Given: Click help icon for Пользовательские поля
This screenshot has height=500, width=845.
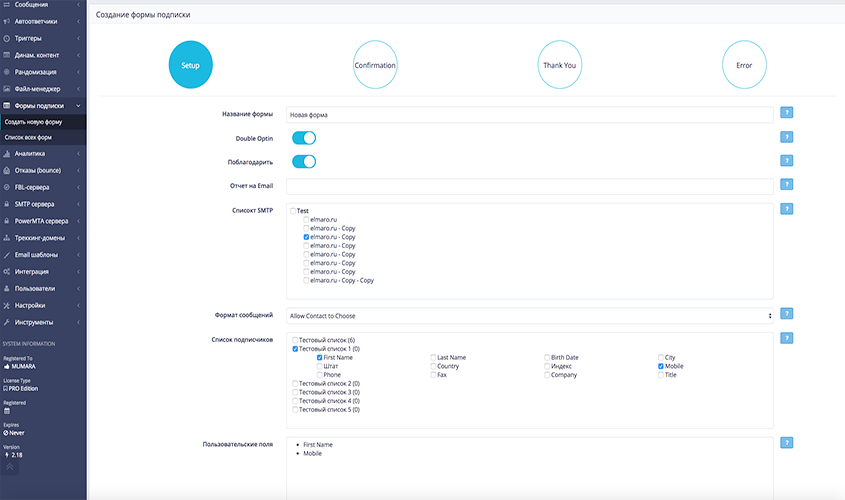Looking at the screenshot, I should coord(787,443).
